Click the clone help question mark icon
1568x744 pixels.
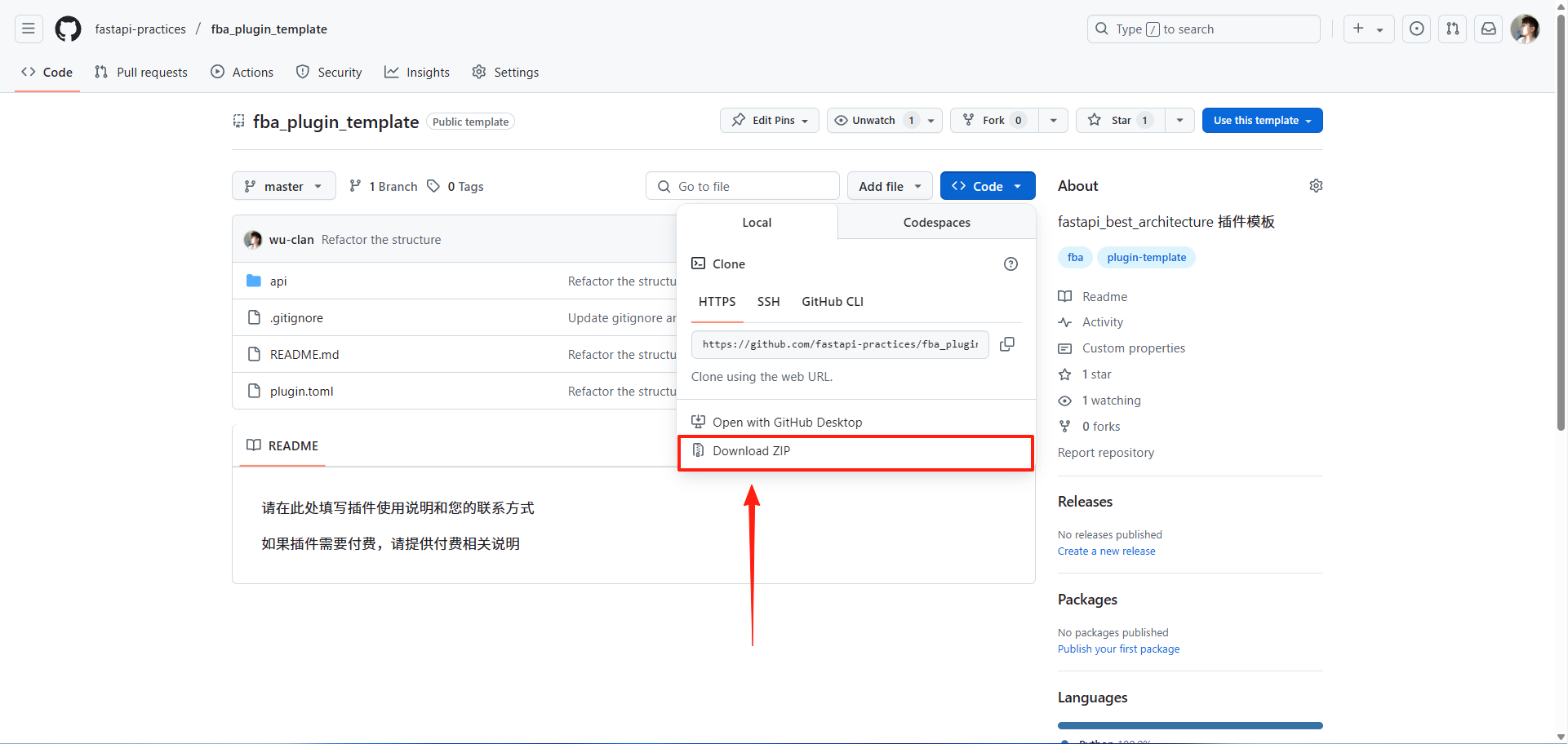(1011, 263)
